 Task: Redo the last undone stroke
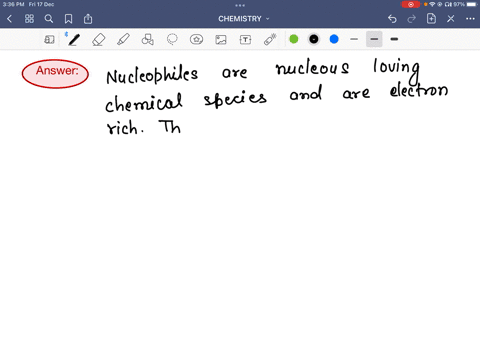tap(412, 19)
